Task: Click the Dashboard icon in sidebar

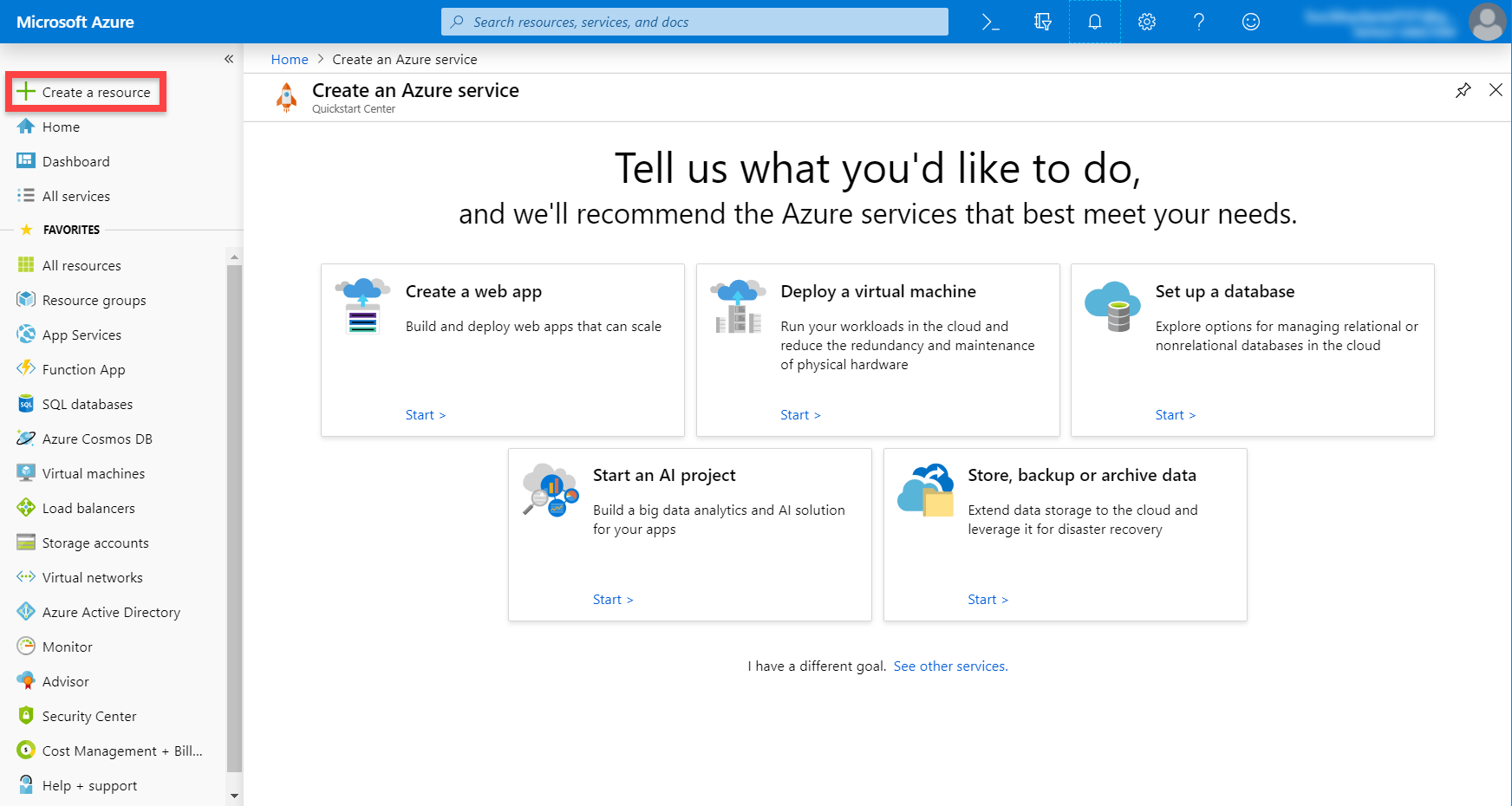Action: [26, 161]
